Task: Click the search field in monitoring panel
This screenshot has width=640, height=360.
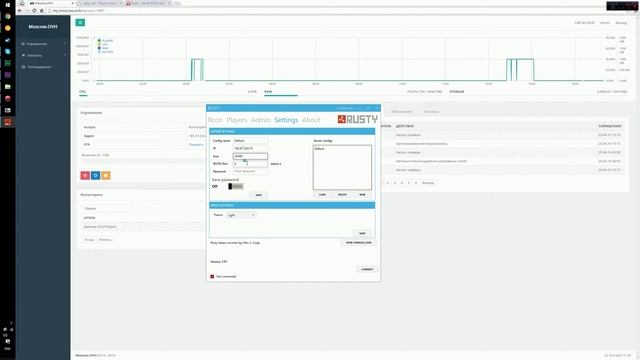Action: (x=107, y=209)
